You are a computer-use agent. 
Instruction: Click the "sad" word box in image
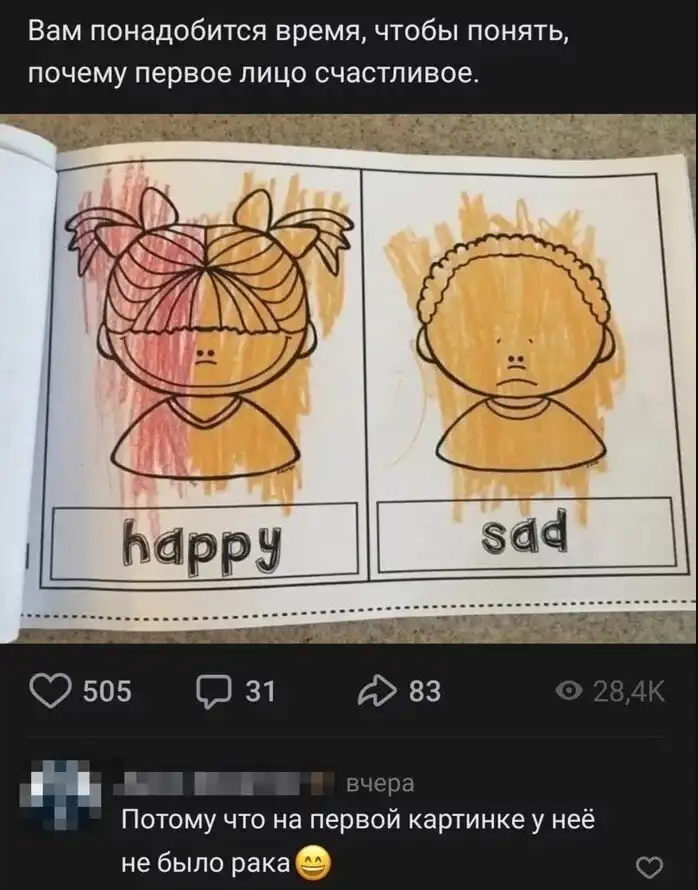click(x=525, y=535)
